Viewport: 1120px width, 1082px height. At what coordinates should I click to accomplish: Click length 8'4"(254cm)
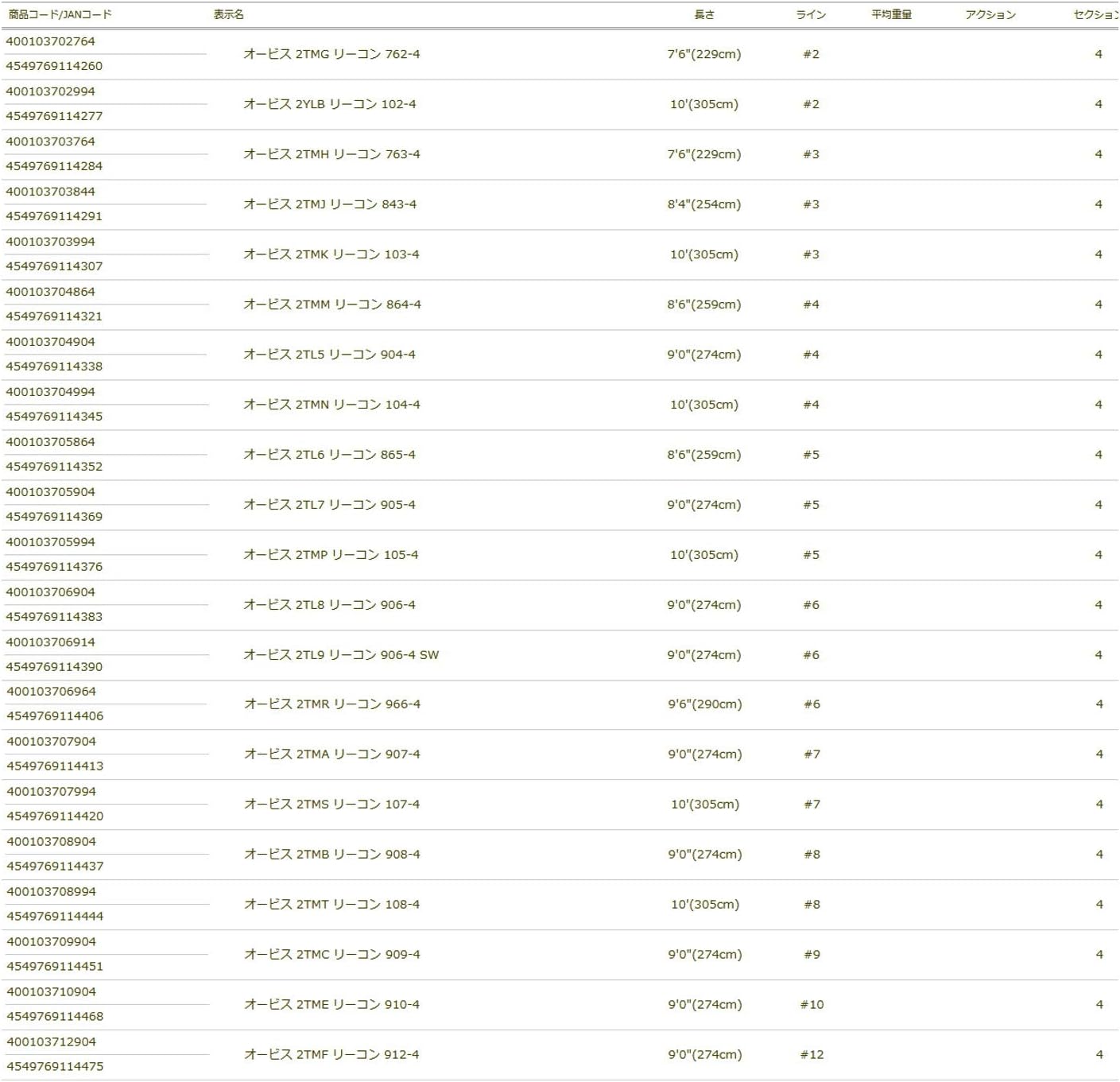point(704,204)
